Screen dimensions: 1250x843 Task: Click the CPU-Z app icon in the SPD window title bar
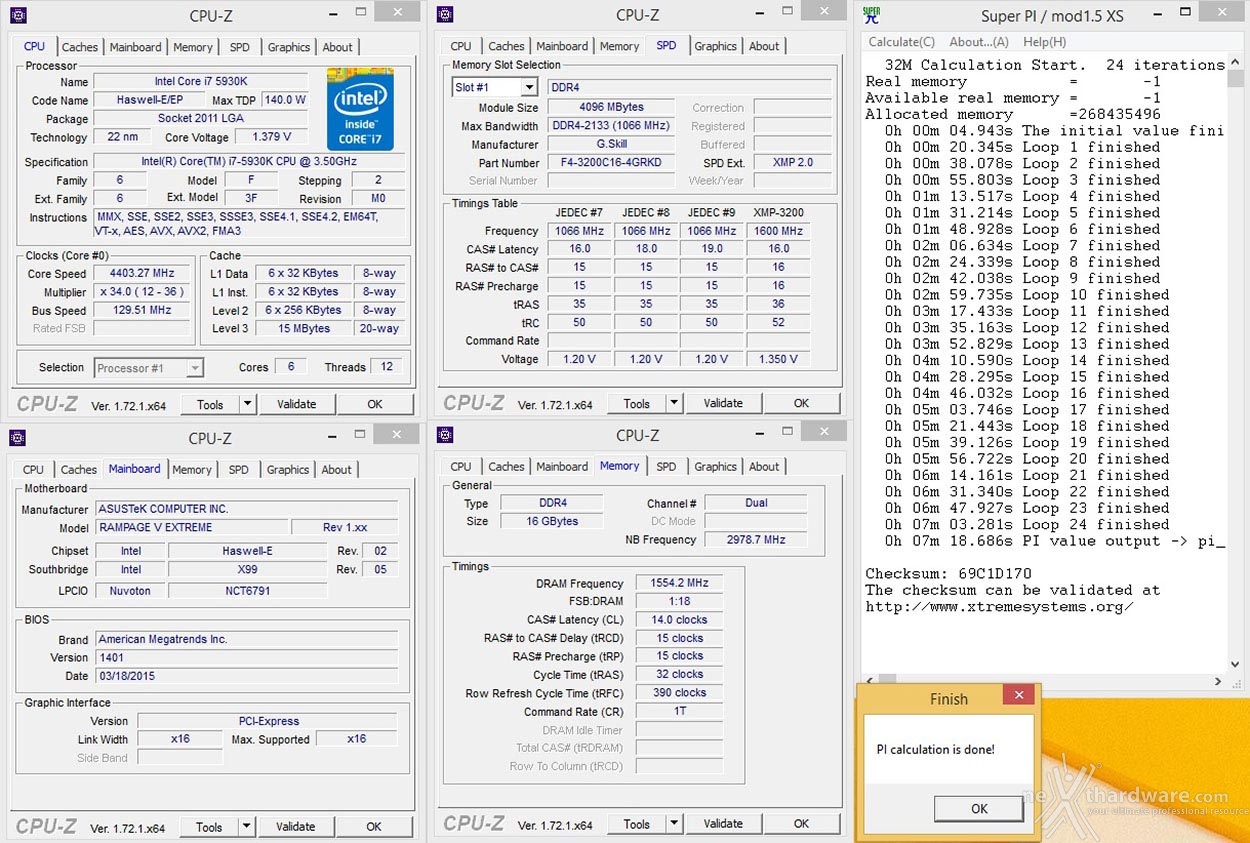(445, 14)
